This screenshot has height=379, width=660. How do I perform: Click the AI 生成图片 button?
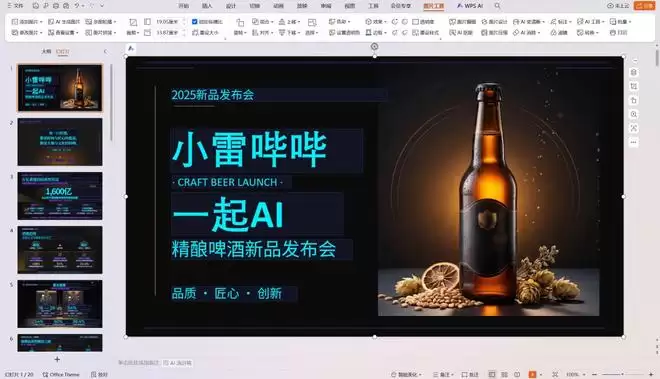coord(64,21)
